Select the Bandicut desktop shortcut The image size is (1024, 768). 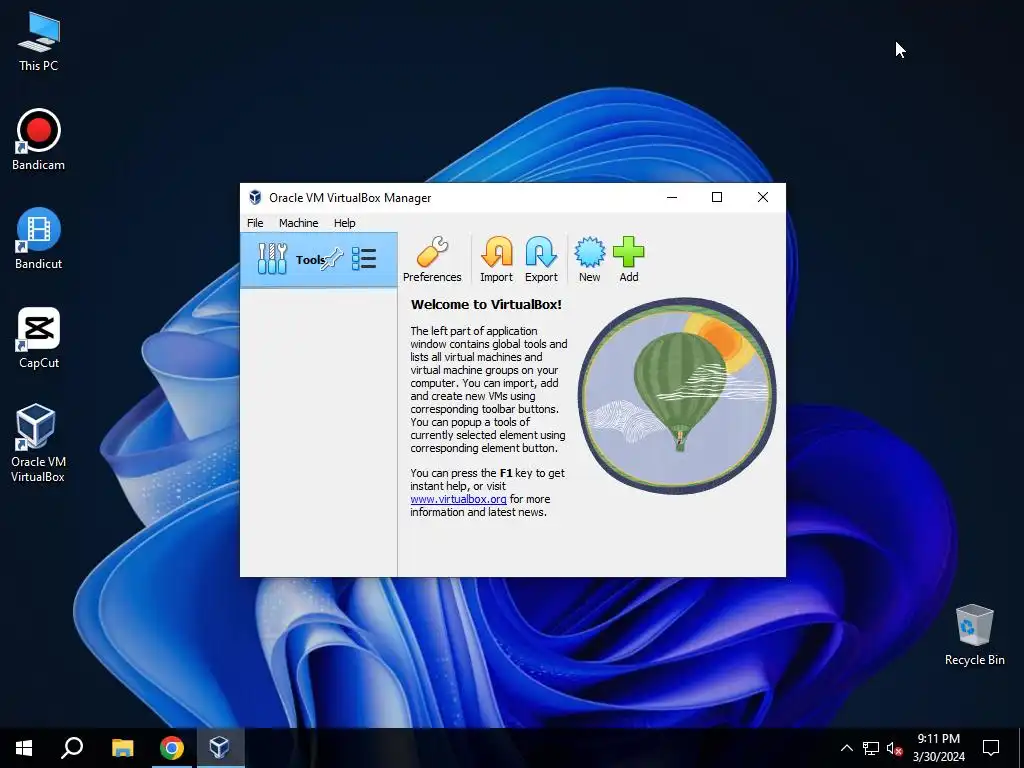38,238
